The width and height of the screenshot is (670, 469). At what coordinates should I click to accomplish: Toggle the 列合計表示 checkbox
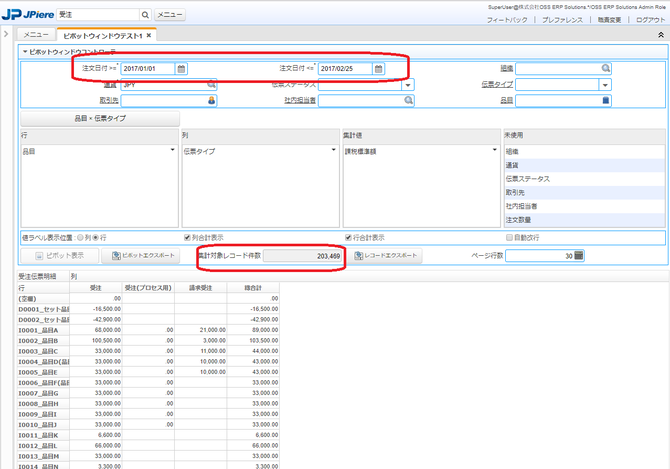tap(187, 237)
